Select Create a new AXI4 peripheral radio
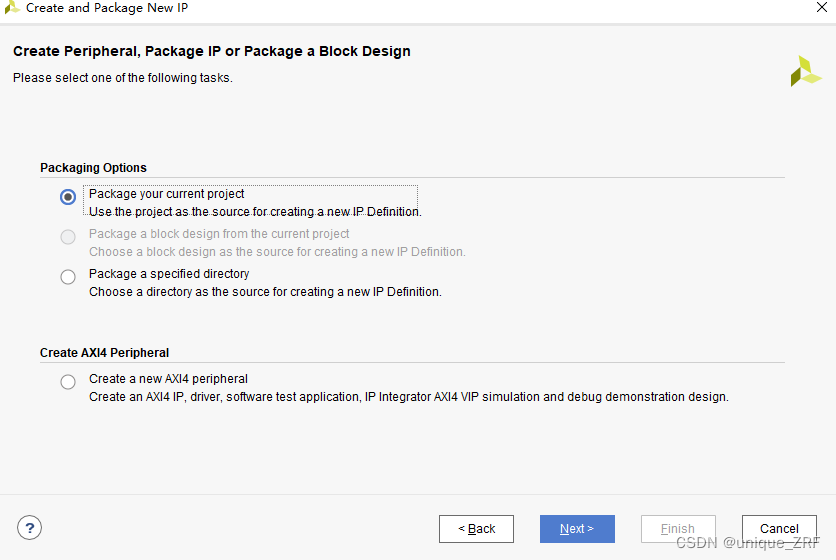Image resolution: width=836 pixels, height=560 pixels. pos(68,382)
